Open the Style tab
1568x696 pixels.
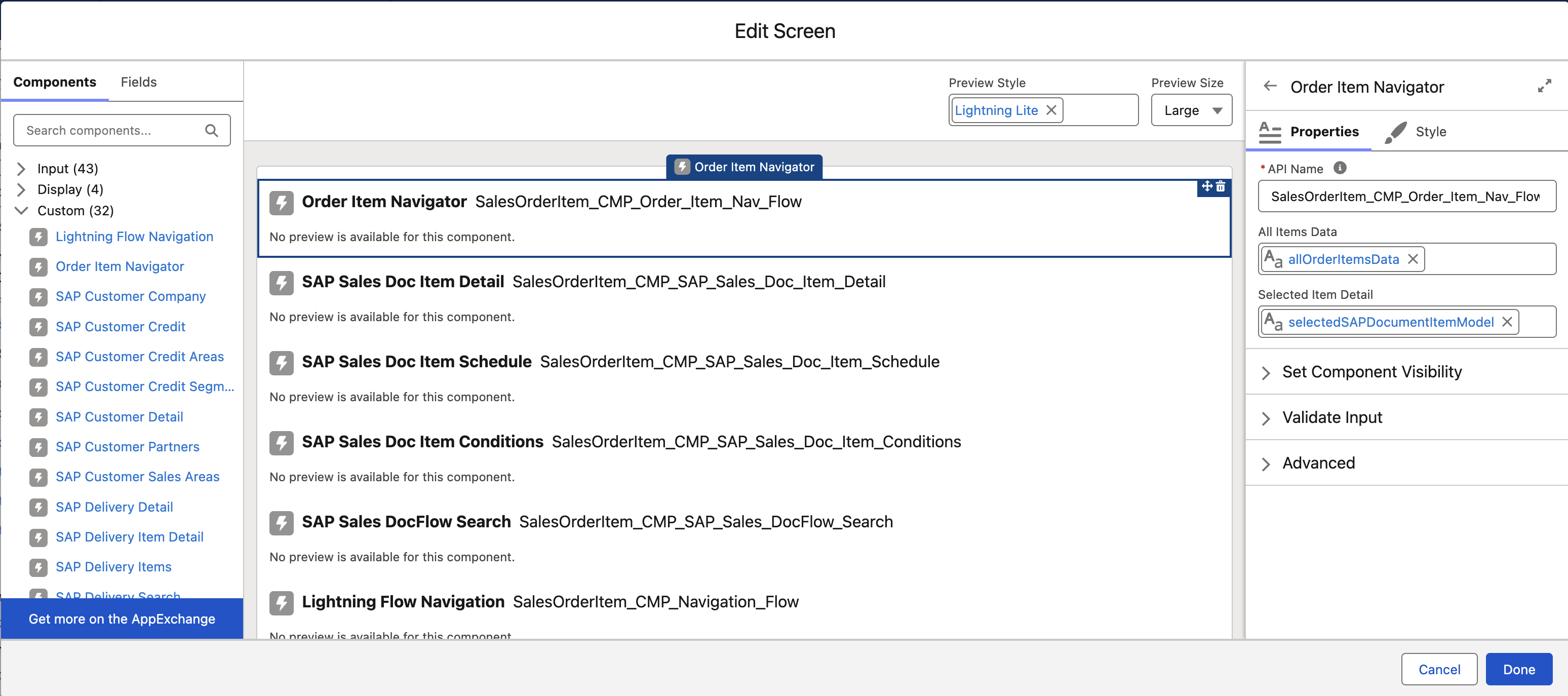click(x=1417, y=132)
